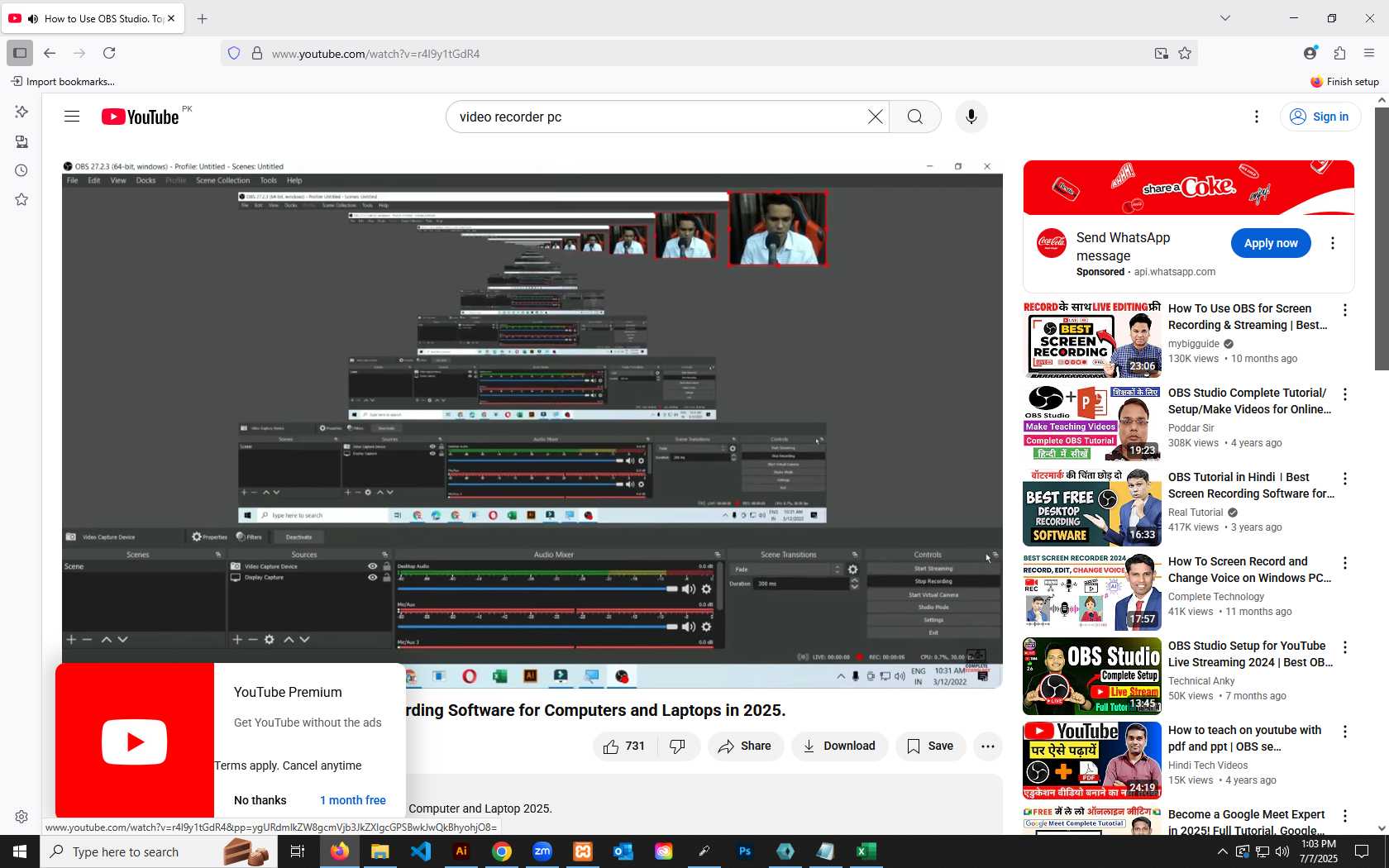Image resolution: width=1389 pixels, height=868 pixels.
Task: Clear the search box with X icon
Action: click(876, 117)
